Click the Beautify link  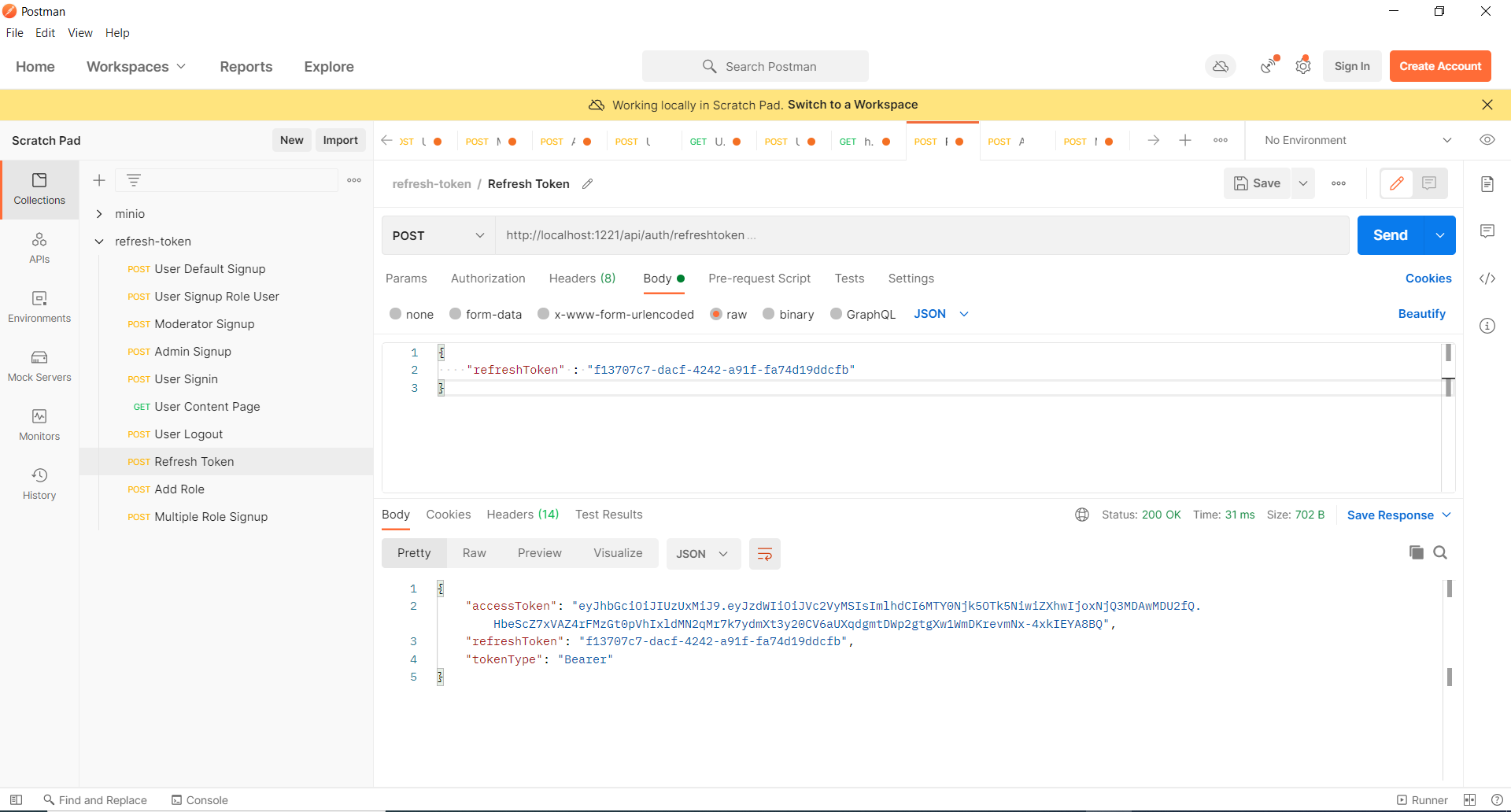[x=1421, y=314]
